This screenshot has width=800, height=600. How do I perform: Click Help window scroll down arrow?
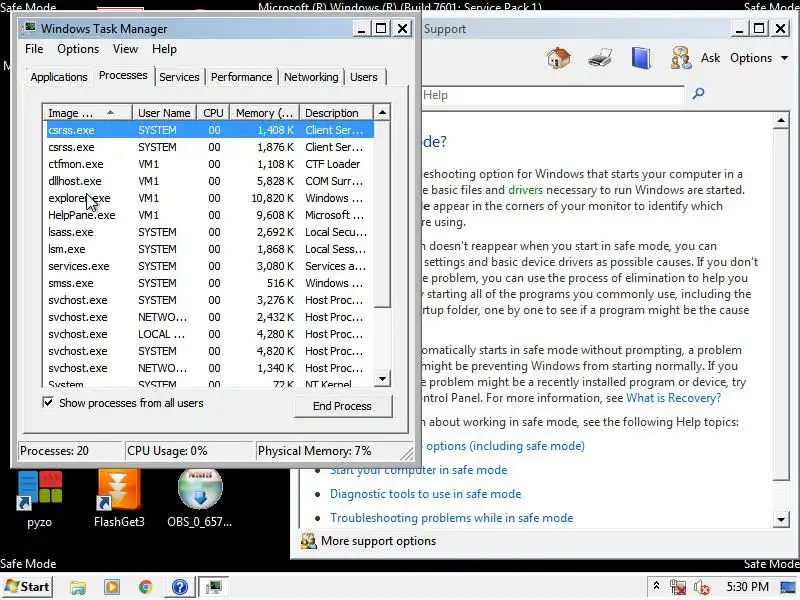[x=781, y=520]
